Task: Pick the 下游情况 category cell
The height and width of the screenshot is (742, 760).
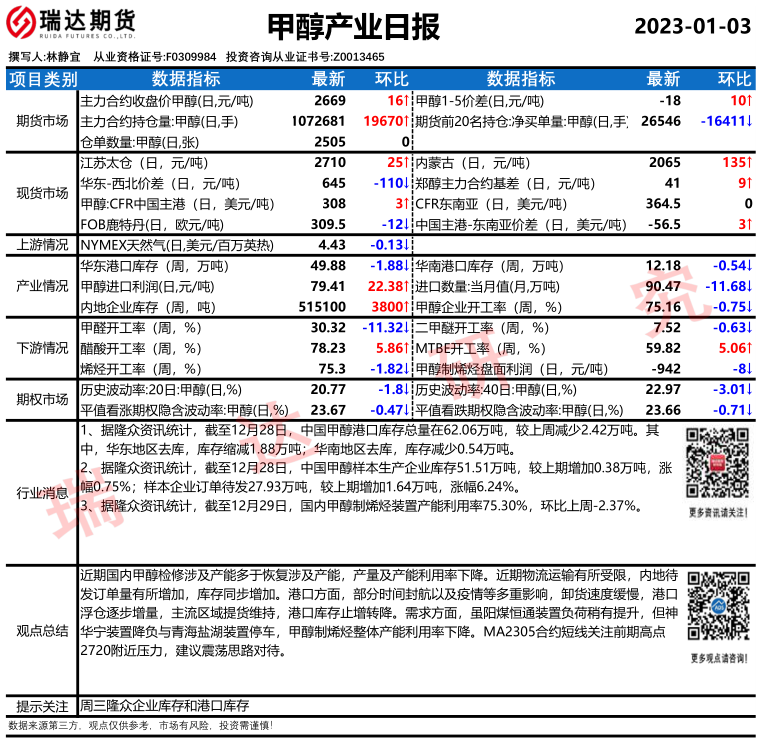Action: pos(42,347)
